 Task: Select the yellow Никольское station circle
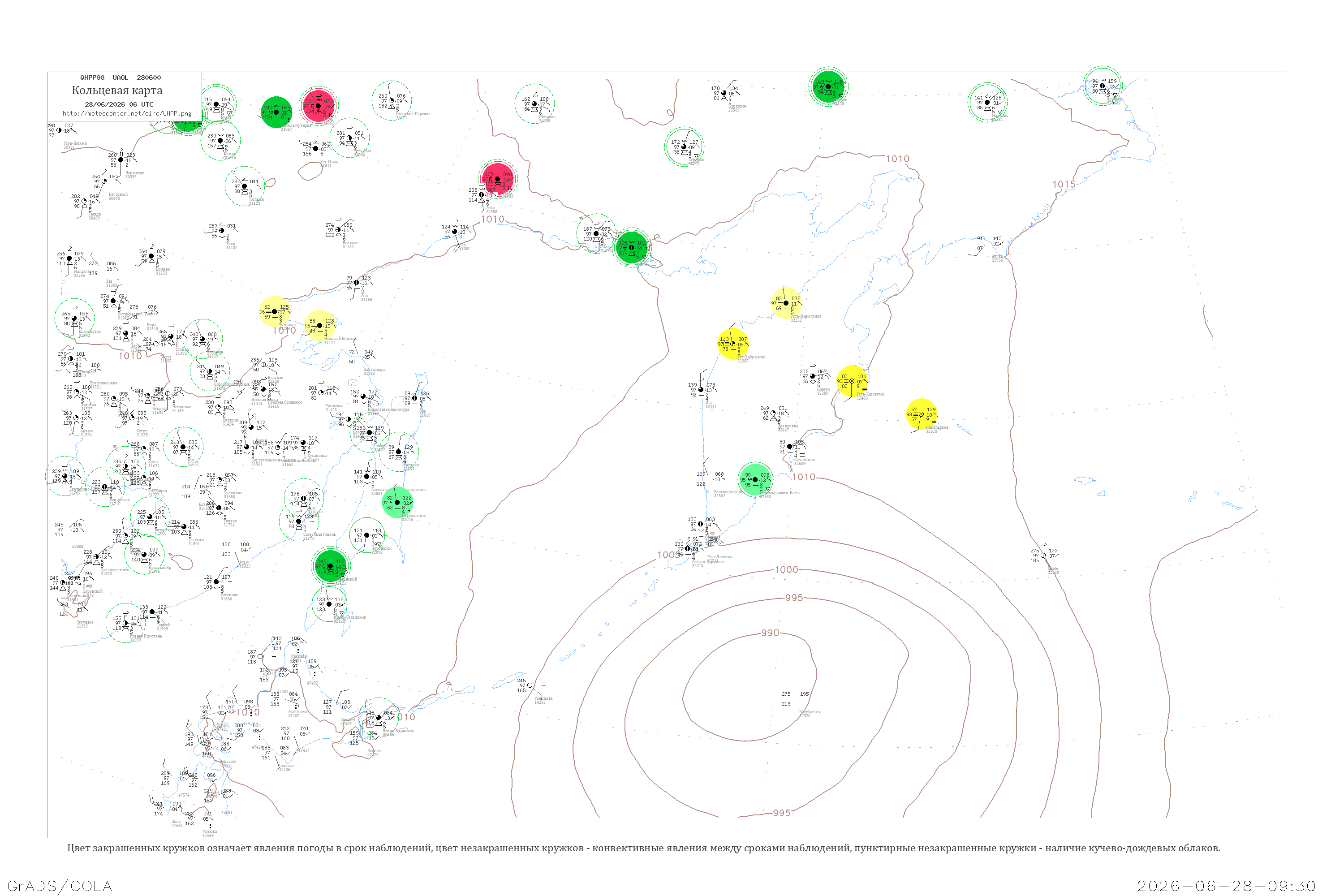click(921, 414)
